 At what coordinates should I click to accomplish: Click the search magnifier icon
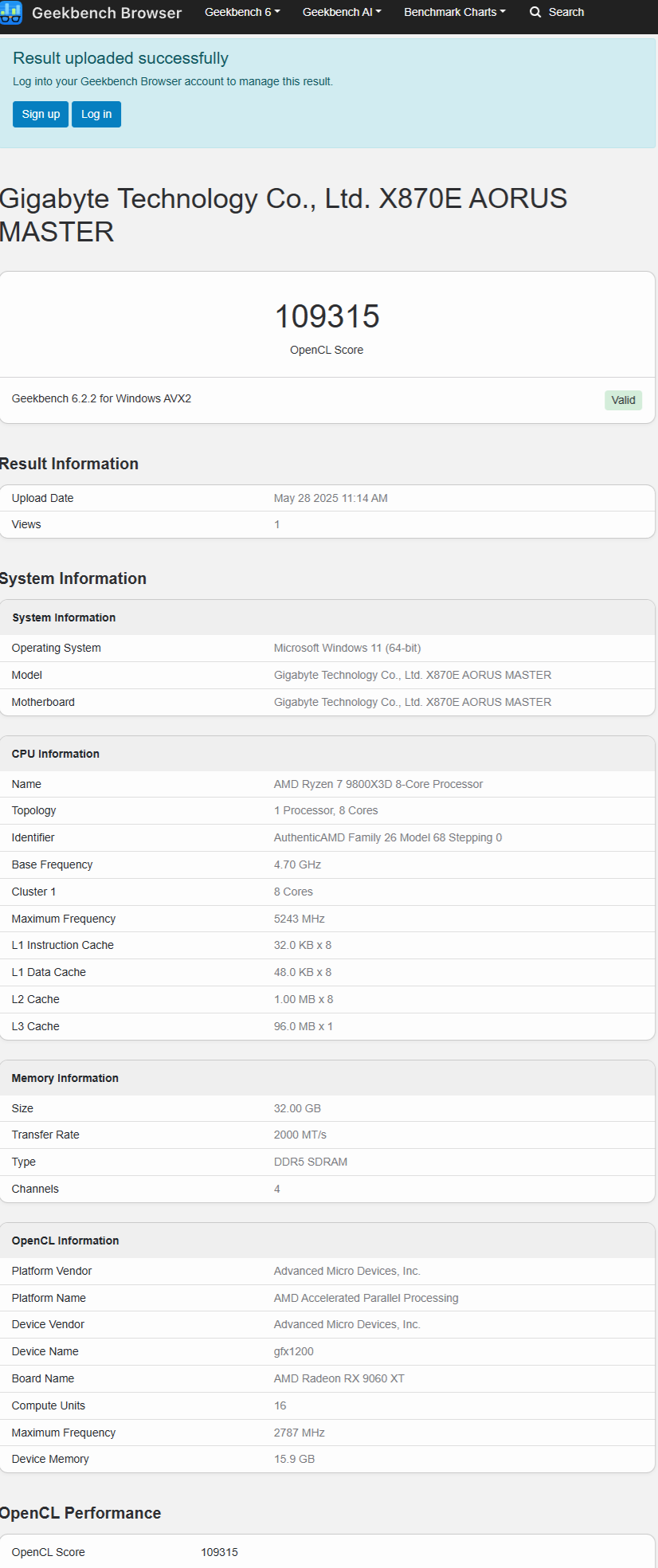click(535, 12)
